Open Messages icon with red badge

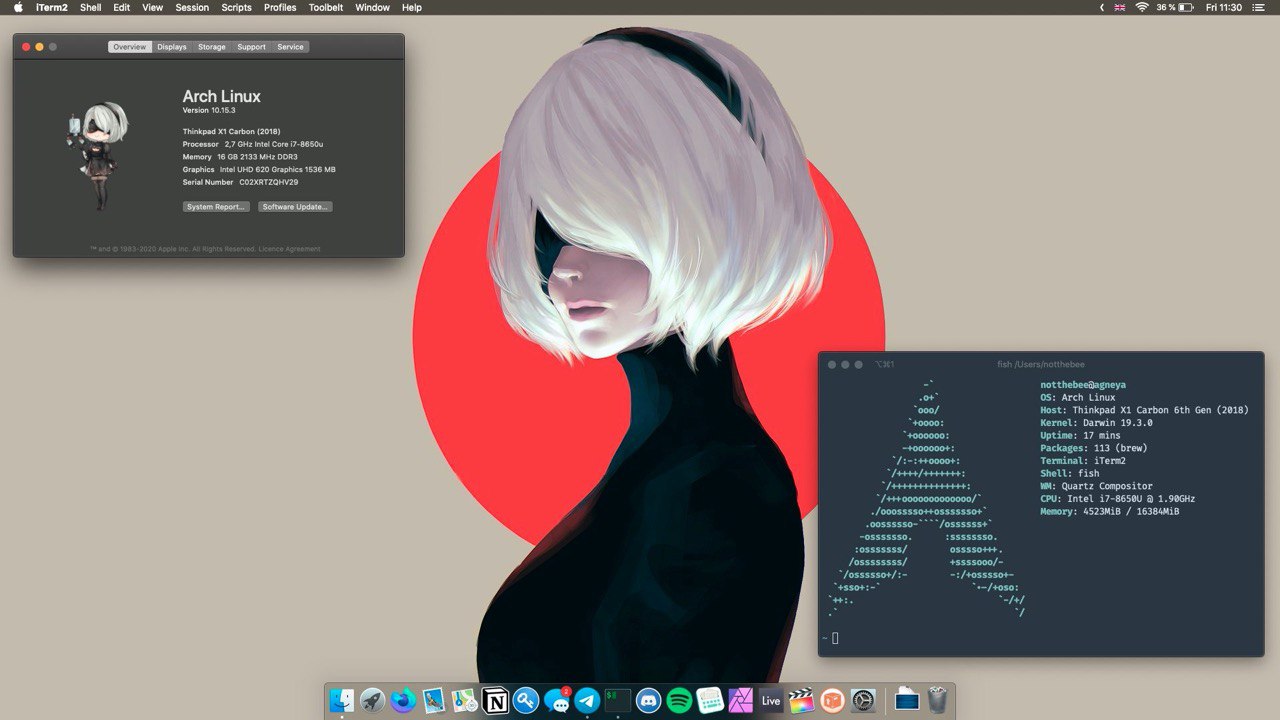(x=557, y=701)
